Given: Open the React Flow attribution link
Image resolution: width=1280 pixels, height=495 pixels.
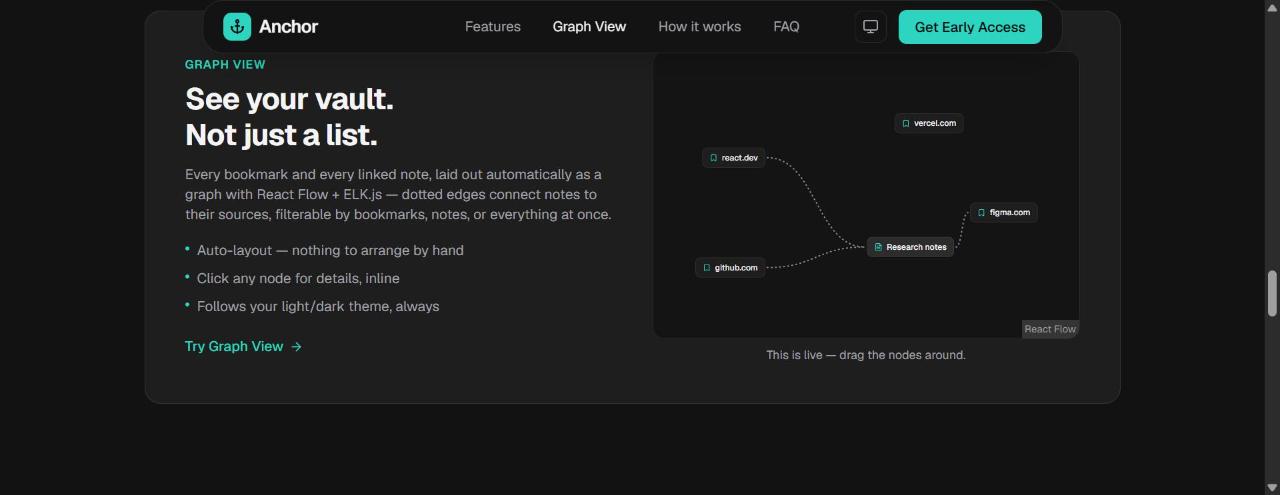Looking at the screenshot, I should point(1050,329).
